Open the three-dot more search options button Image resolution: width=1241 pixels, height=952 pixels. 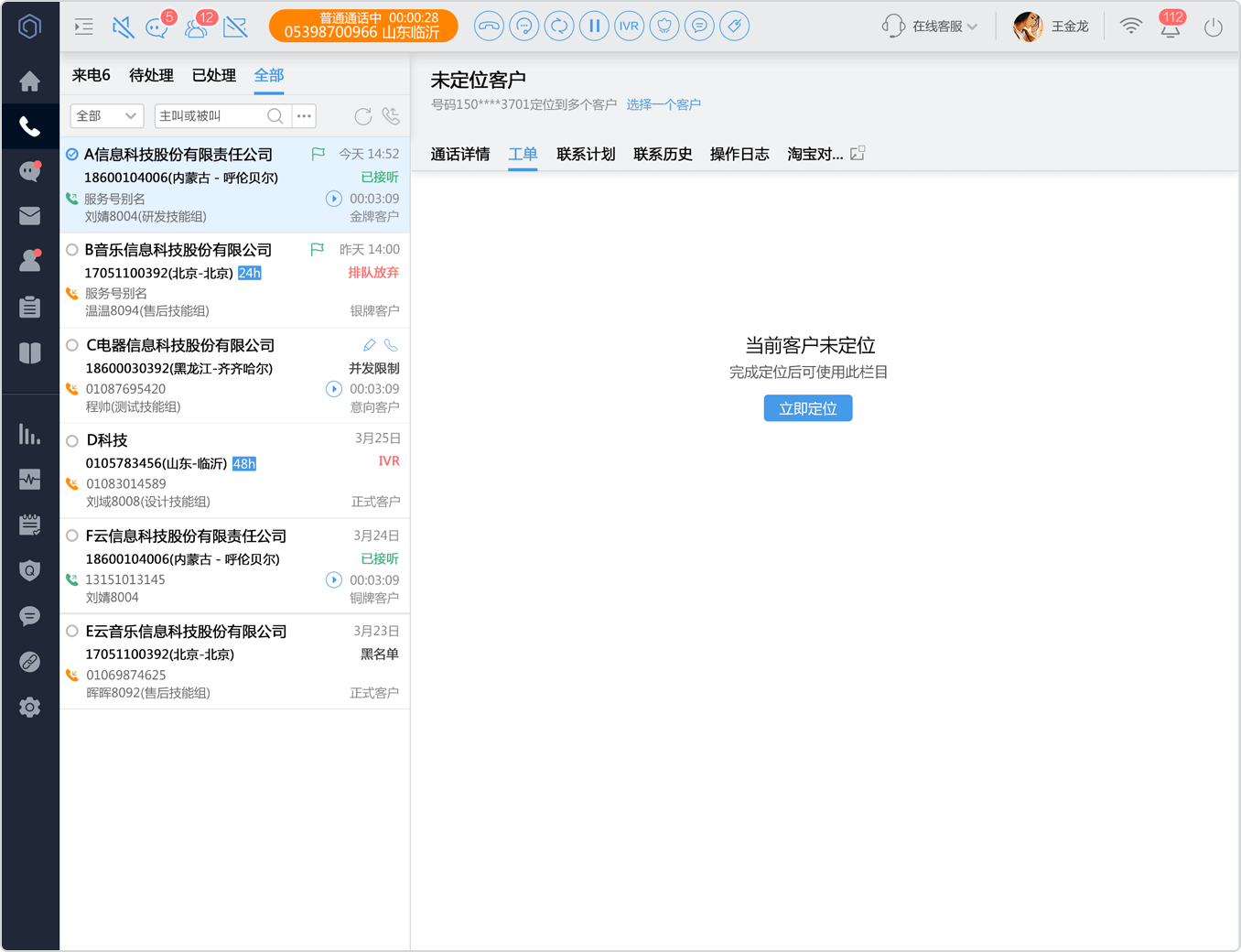[305, 116]
